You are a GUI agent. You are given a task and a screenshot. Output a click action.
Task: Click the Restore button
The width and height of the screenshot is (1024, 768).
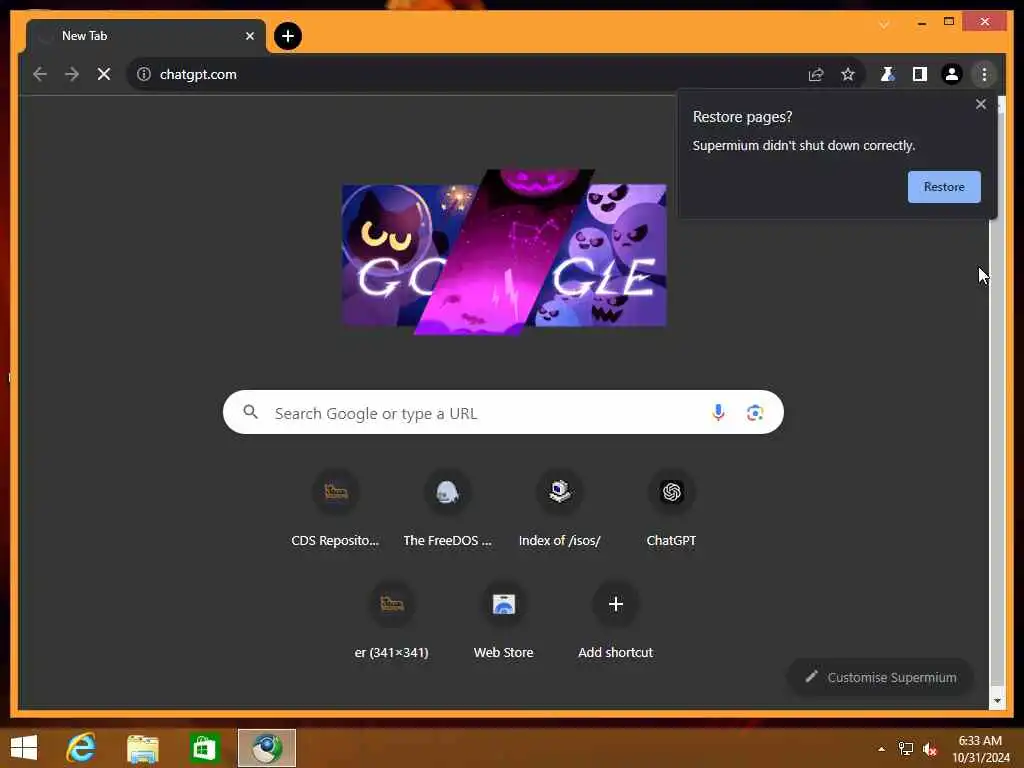(944, 187)
